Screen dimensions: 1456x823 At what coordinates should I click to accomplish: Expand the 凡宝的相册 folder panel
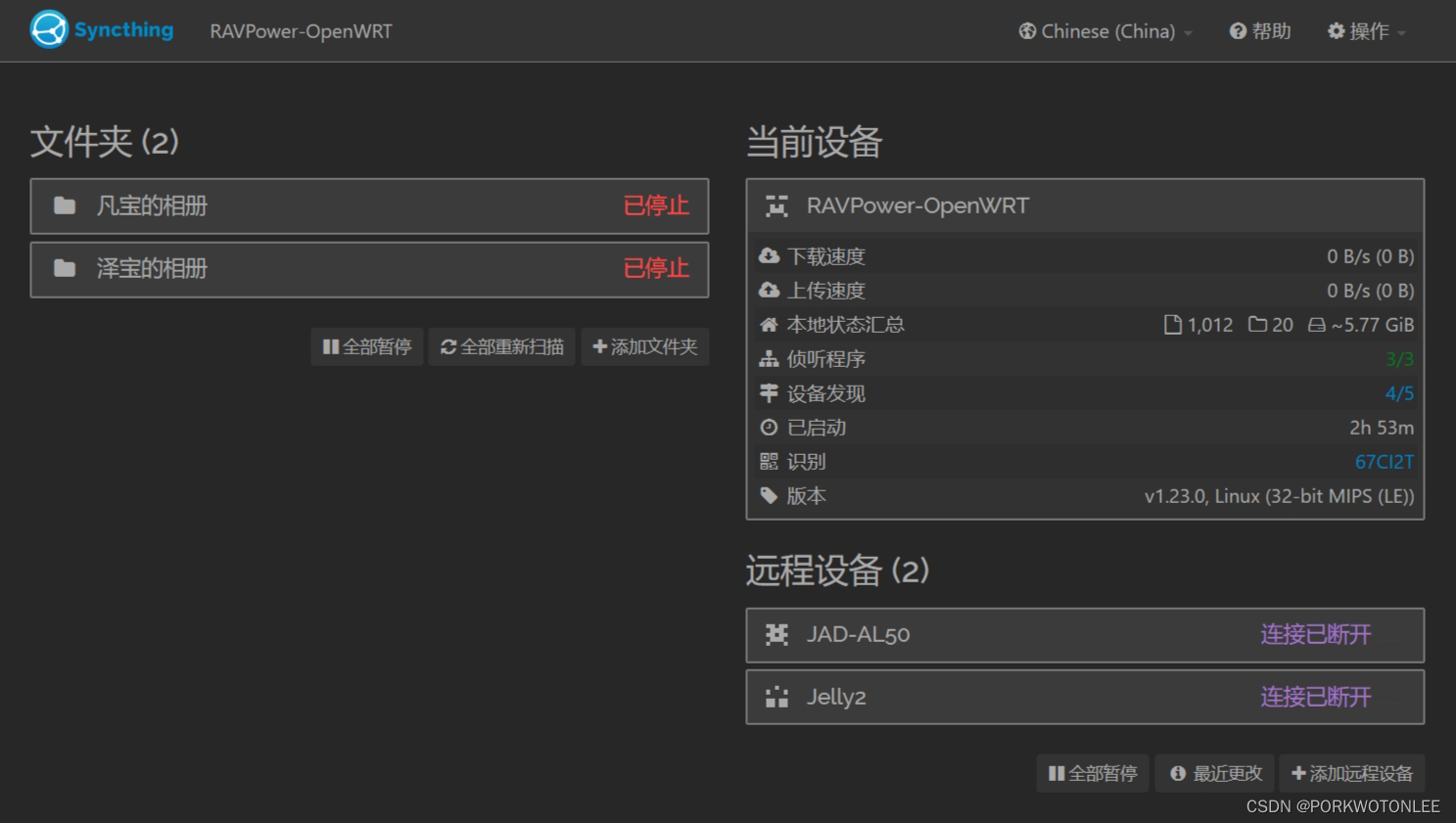pos(369,206)
